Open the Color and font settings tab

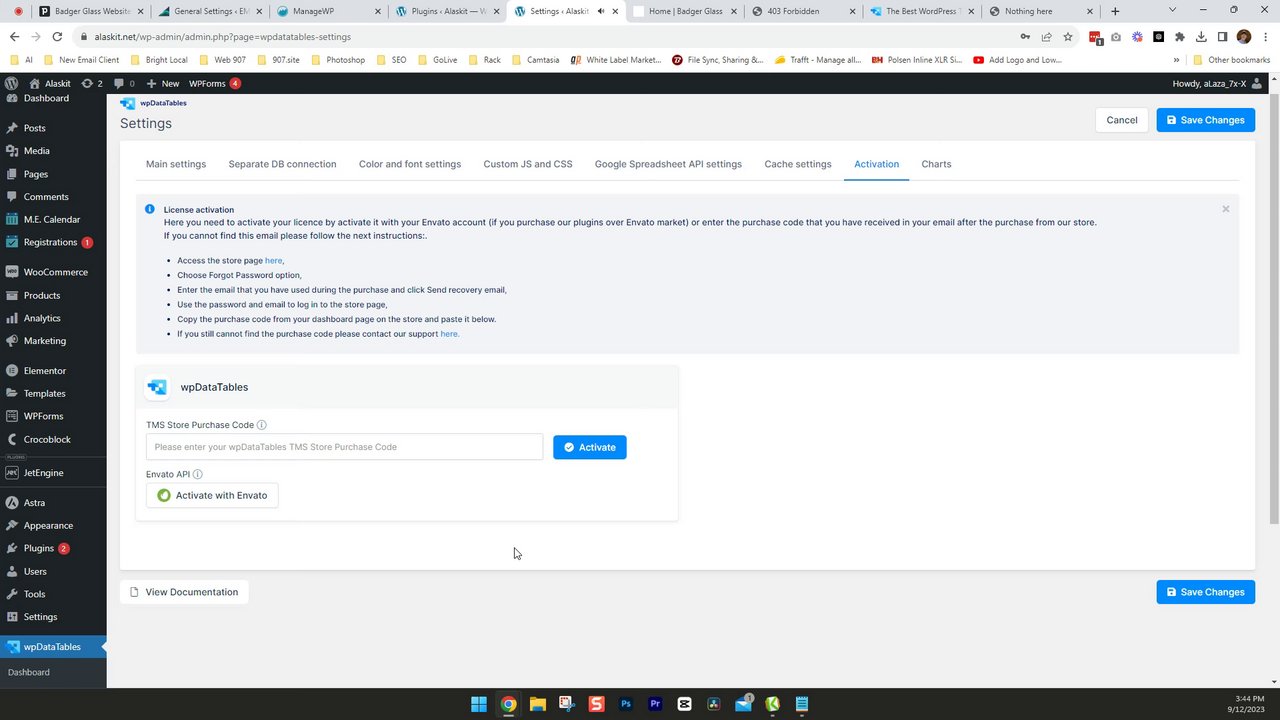pyautogui.click(x=410, y=164)
